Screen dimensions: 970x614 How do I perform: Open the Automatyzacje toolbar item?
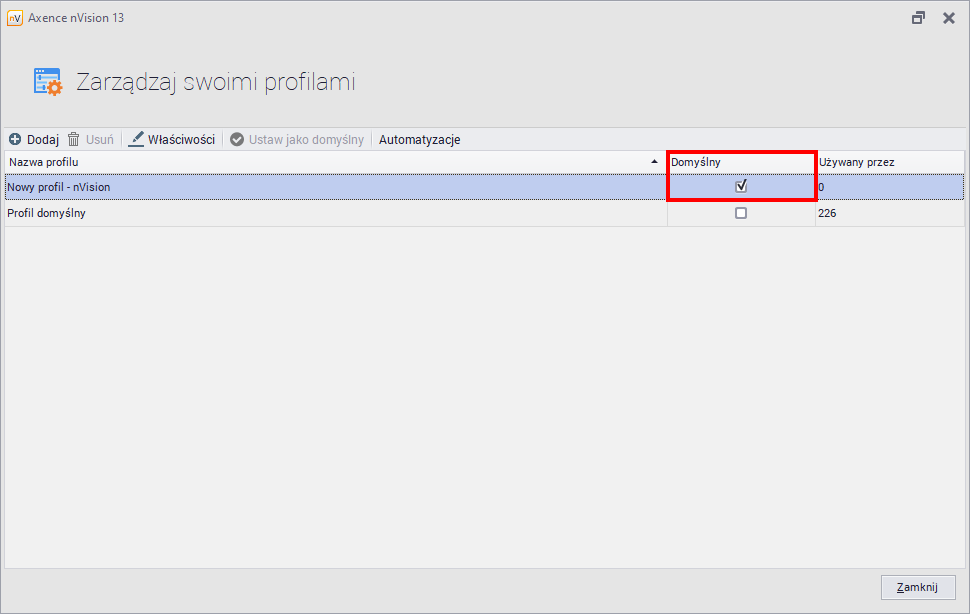(419, 140)
